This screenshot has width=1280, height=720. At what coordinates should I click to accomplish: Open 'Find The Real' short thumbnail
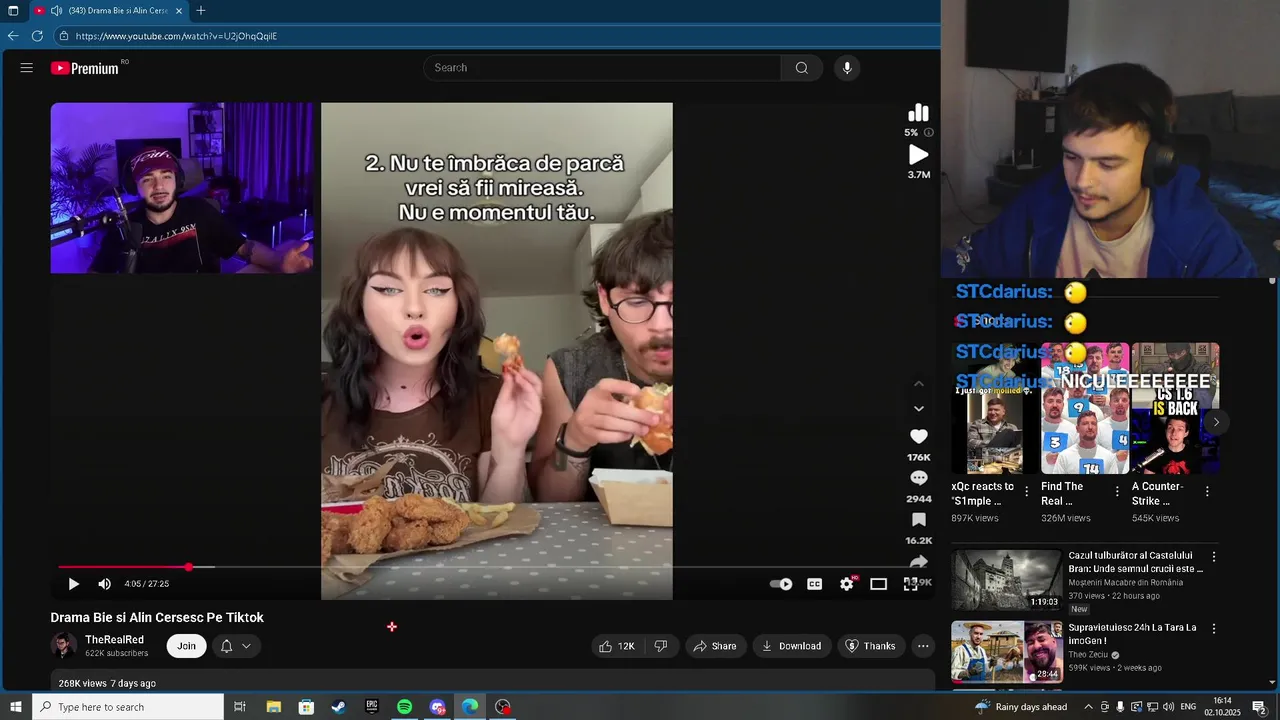click(x=1084, y=408)
